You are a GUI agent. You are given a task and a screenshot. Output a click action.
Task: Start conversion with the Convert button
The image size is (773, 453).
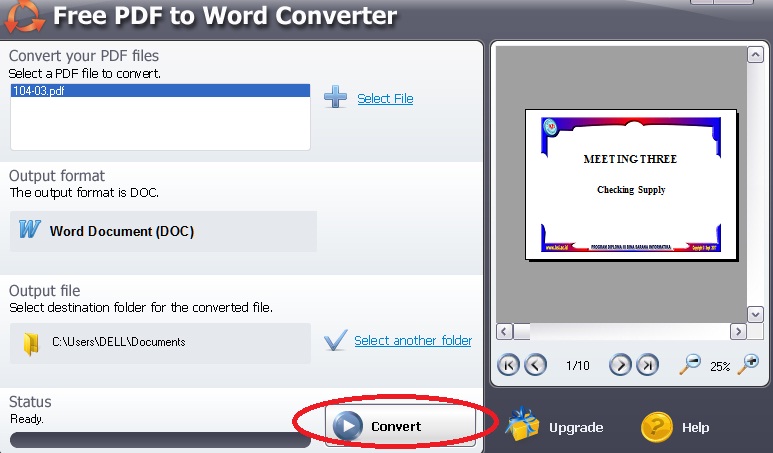click(x=400, y=426)
